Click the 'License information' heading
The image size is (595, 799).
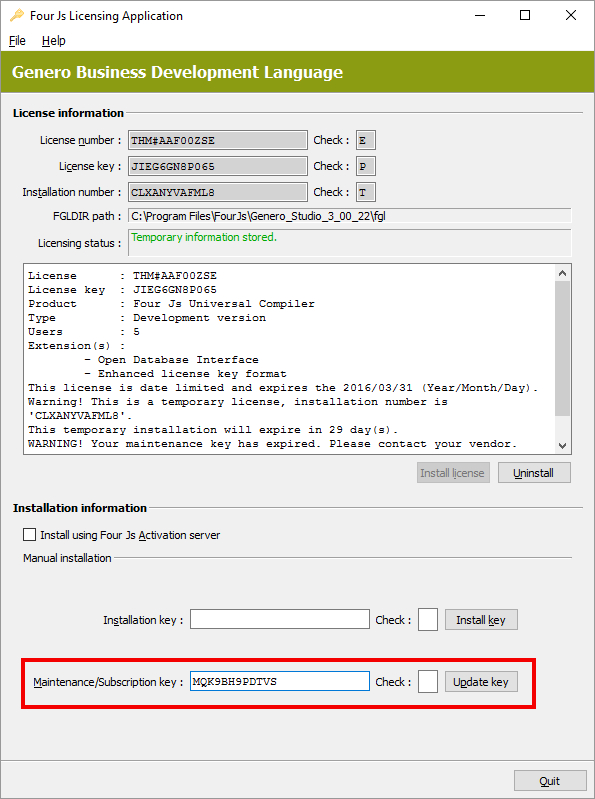pos(68,113)
